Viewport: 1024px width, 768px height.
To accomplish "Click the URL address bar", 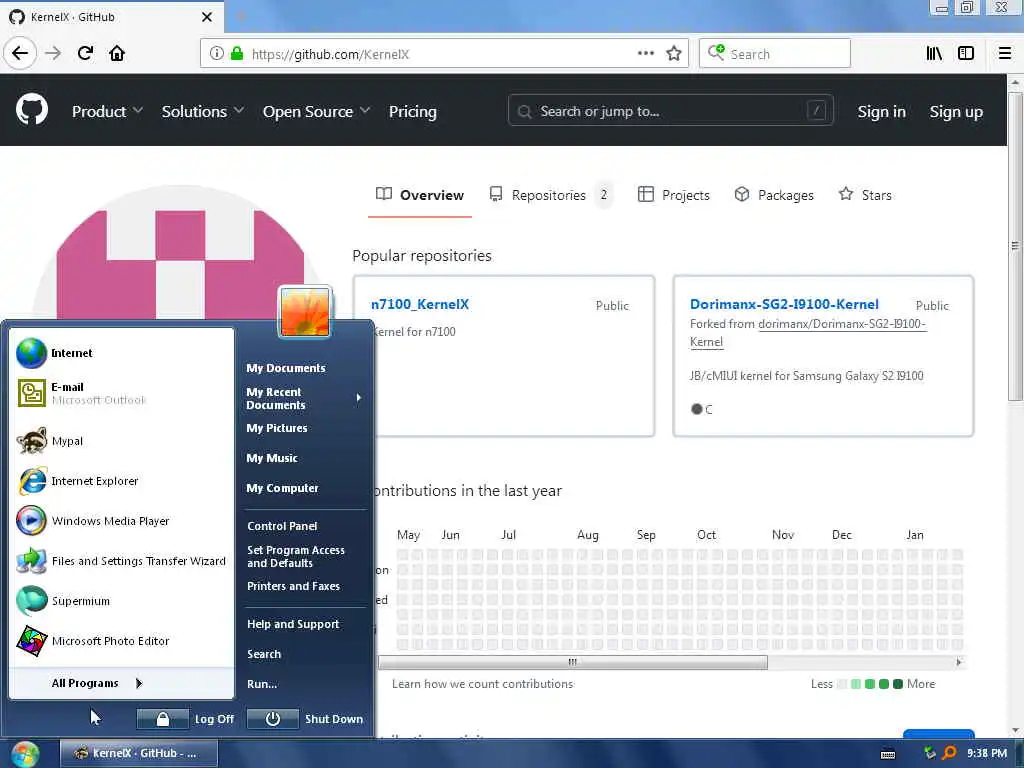I will pyautogui.click(x=444, y=54).
